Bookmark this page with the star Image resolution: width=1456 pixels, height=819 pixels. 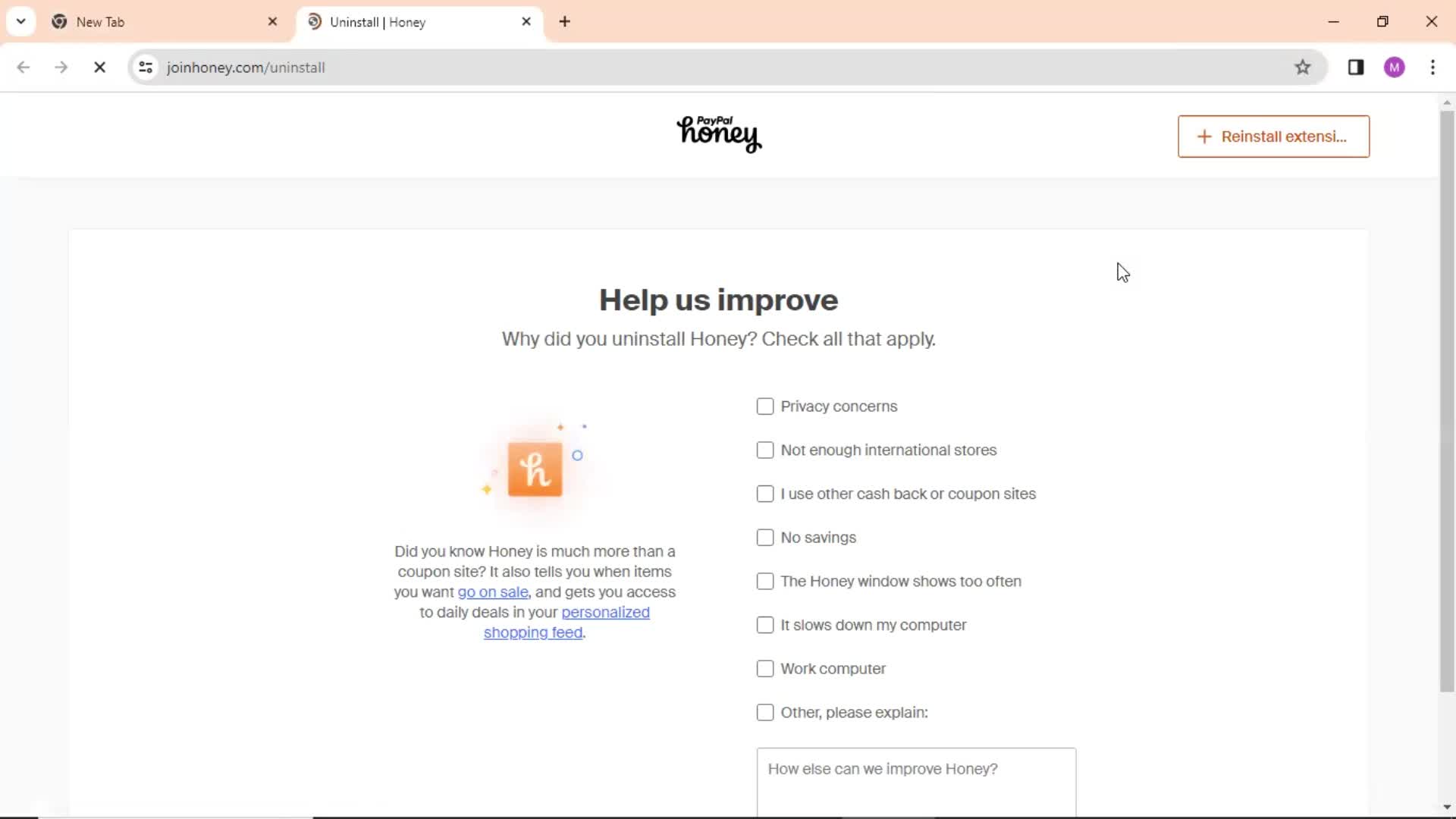coord(1303,67)
